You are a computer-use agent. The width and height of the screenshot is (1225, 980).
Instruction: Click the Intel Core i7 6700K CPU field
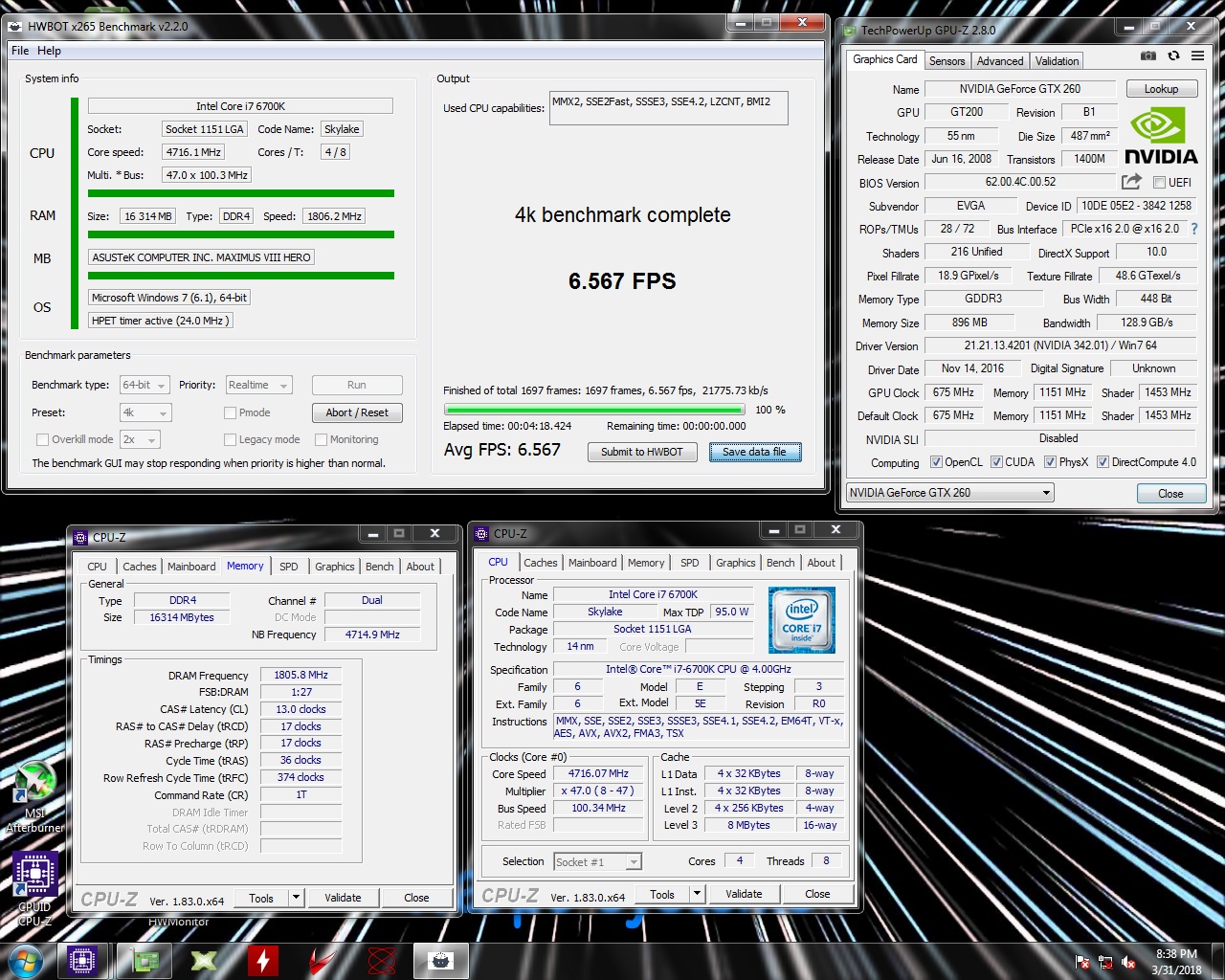240,105
